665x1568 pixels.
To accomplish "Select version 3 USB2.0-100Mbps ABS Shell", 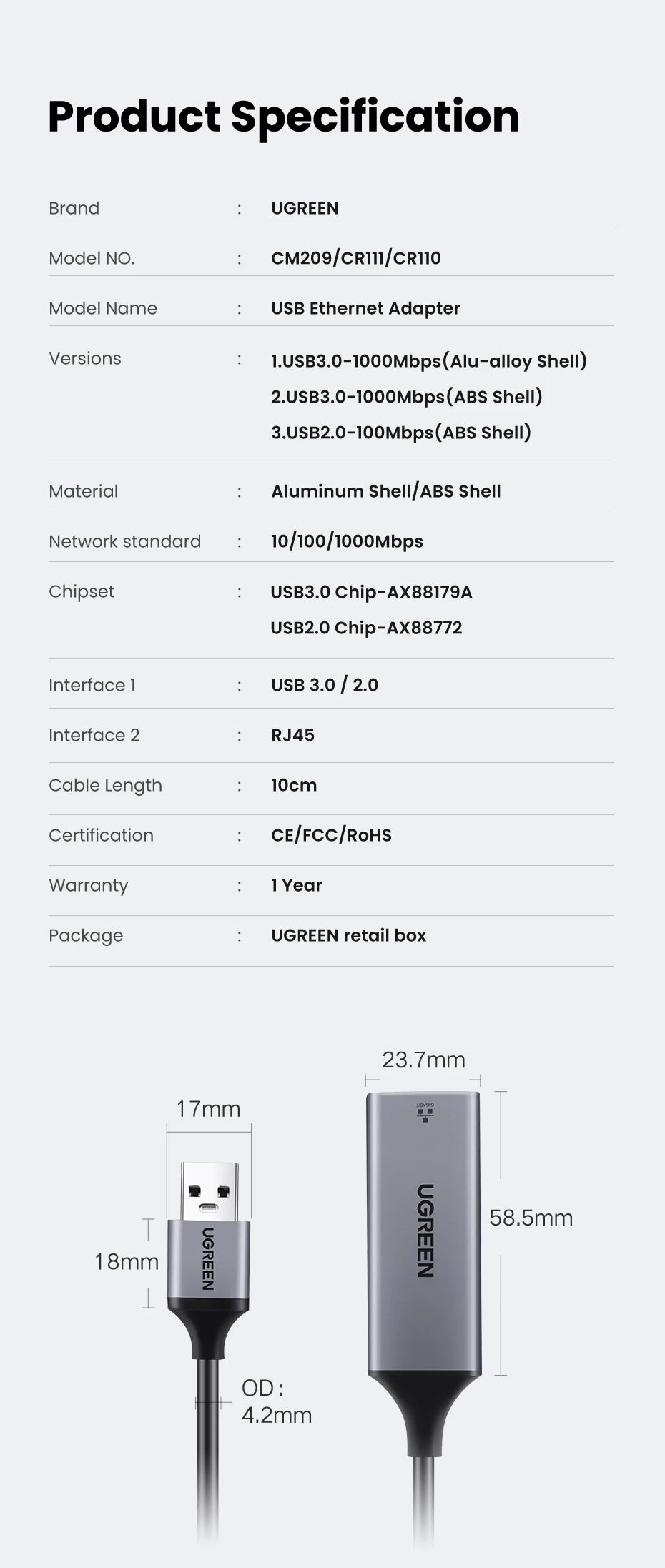I will 400,433.
